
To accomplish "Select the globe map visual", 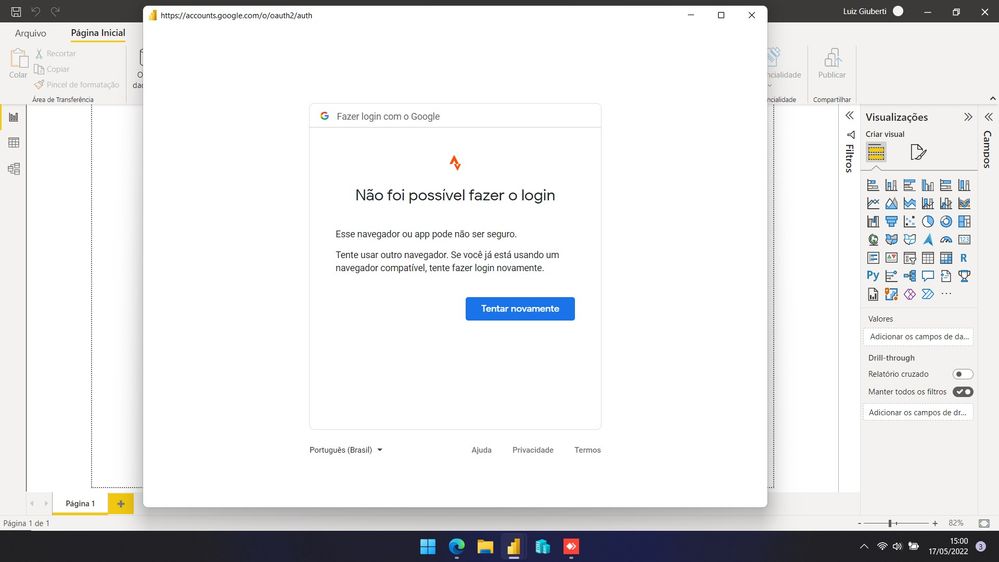I will (873, 240).
